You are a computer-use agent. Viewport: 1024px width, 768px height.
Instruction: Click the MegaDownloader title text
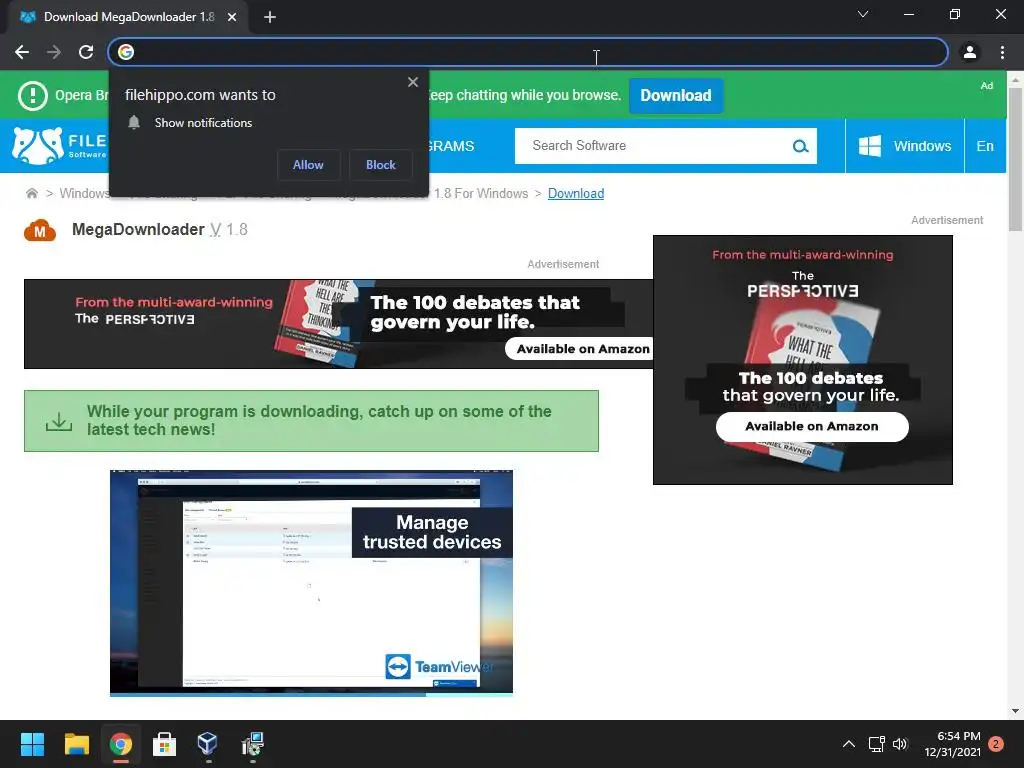pos(138,229)
